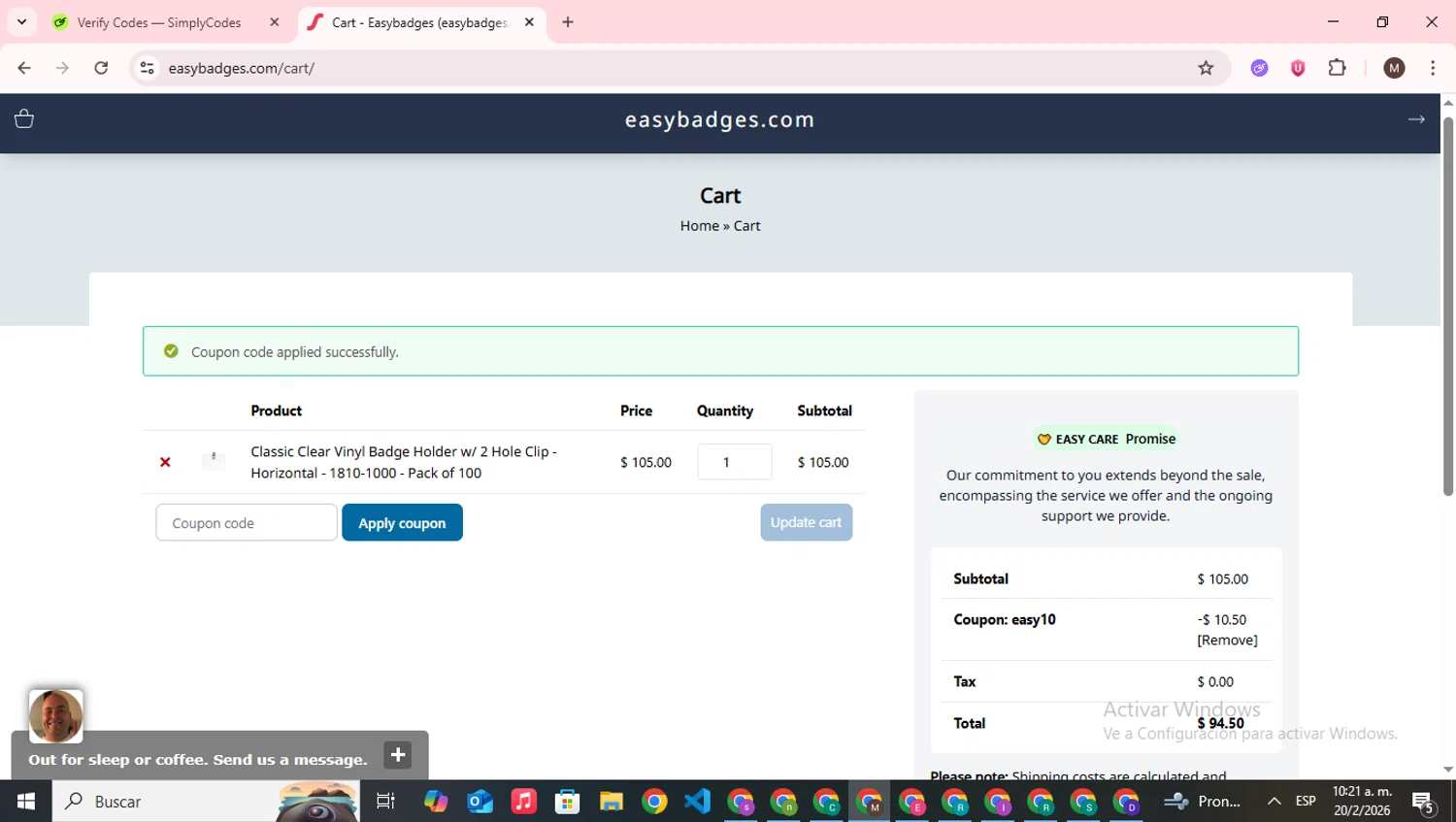Click the browser forward arrow

[x=62, y=68]
